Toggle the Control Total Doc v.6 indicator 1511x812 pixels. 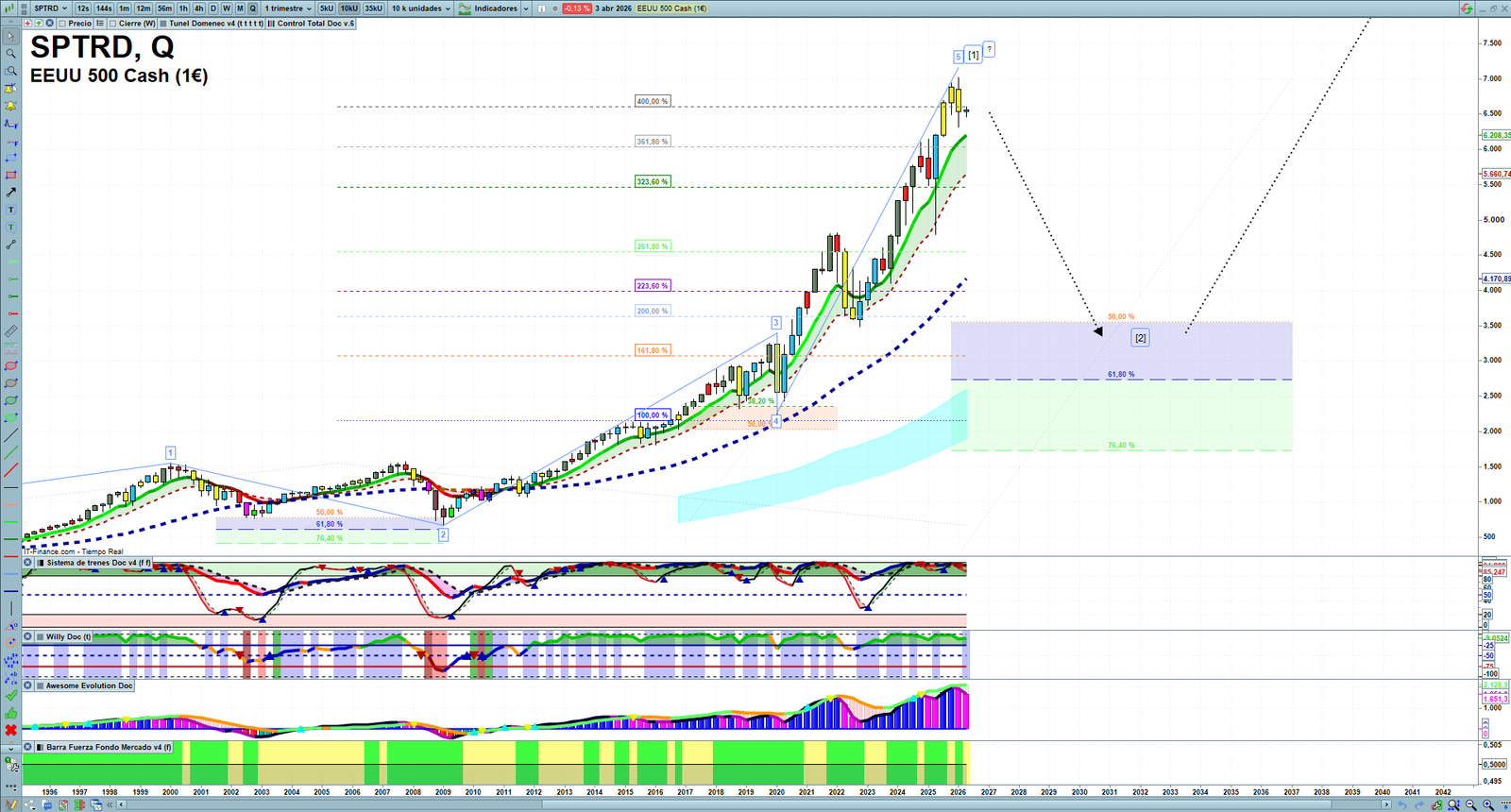tap(311, 24)
